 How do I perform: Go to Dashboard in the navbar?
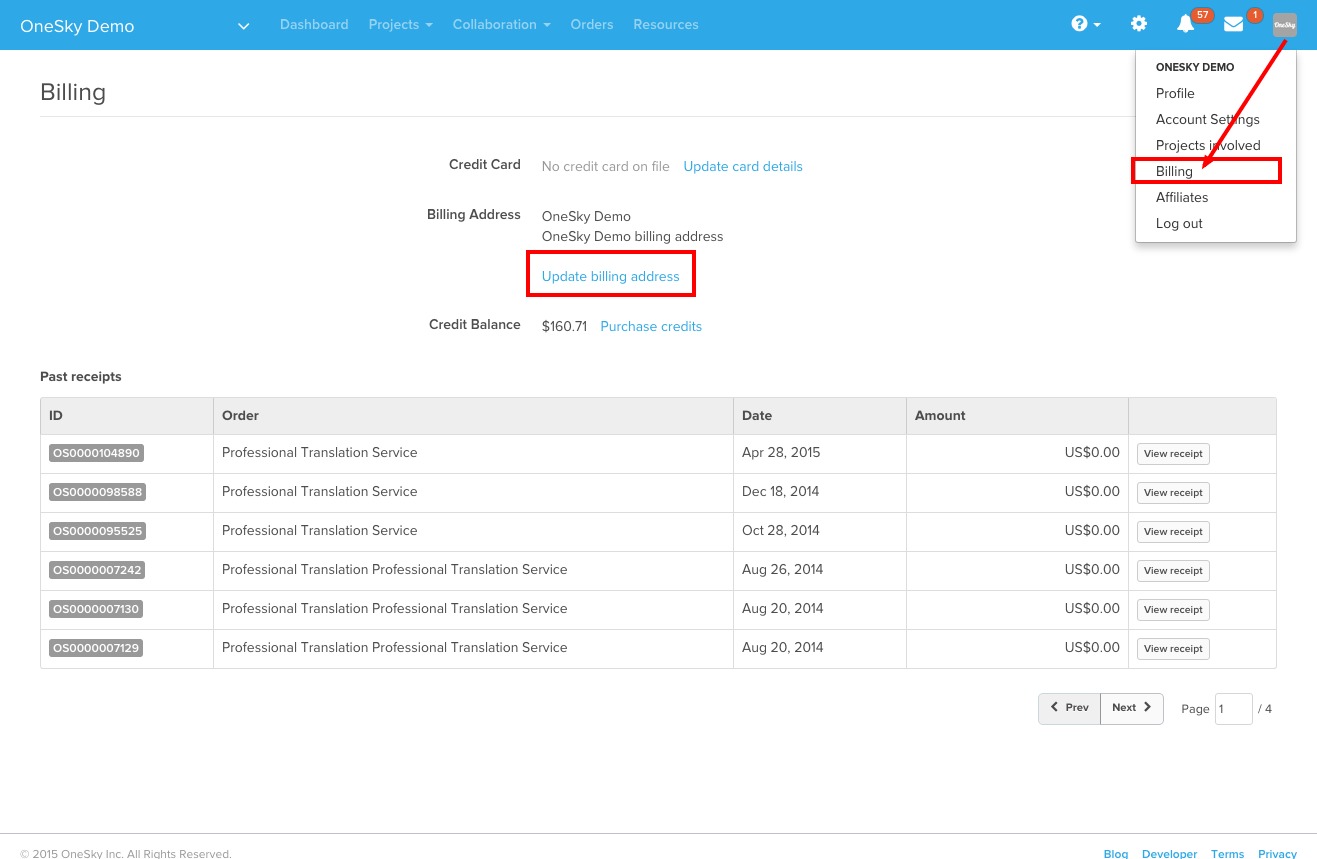click(x=314, y=24)
